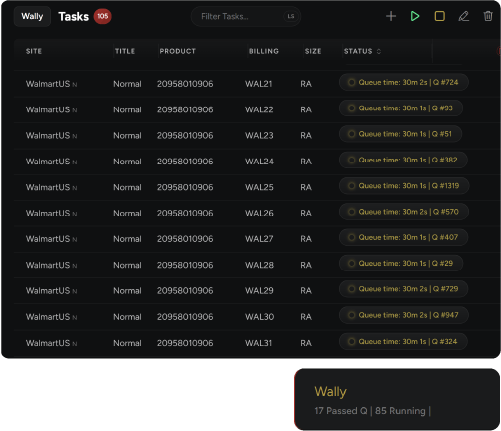This screenshot has height=431, width=501.
Task: Sort tasks by the STATUS column arrows
Action: [379, 51]
